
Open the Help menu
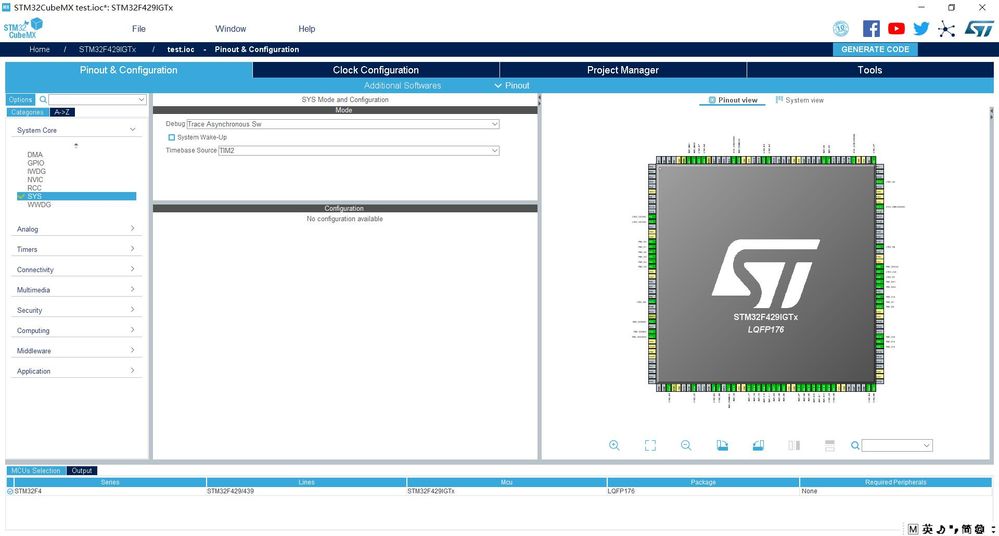point(306,29)
